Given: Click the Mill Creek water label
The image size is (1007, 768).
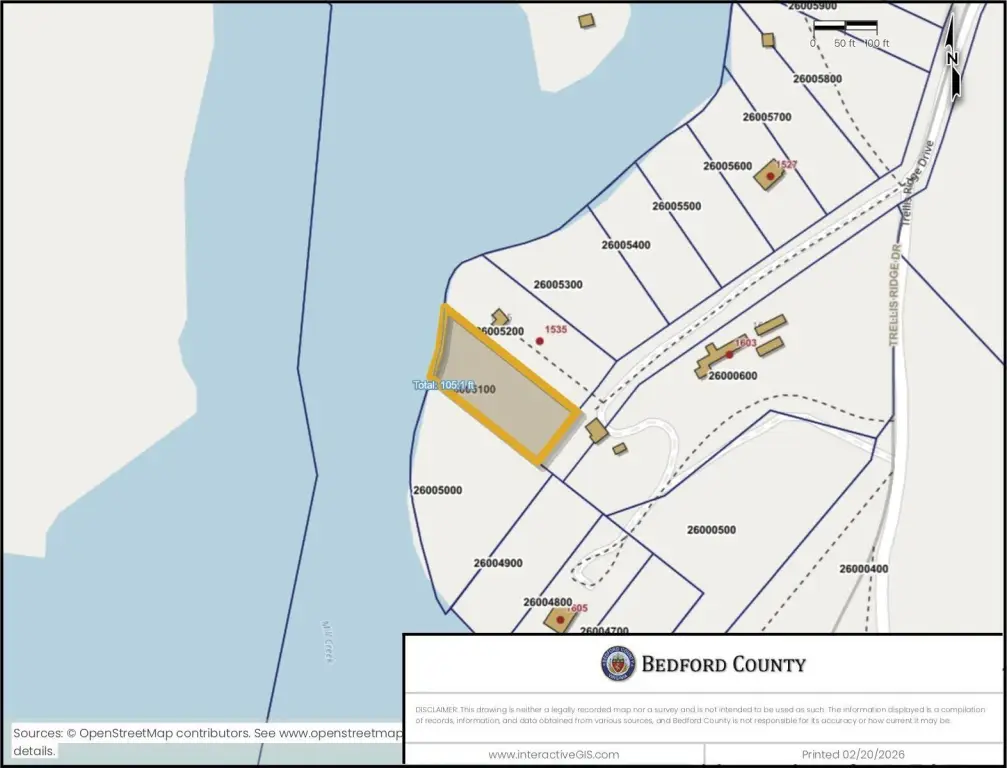Looking at the screenshot, I should coord(327,641).
